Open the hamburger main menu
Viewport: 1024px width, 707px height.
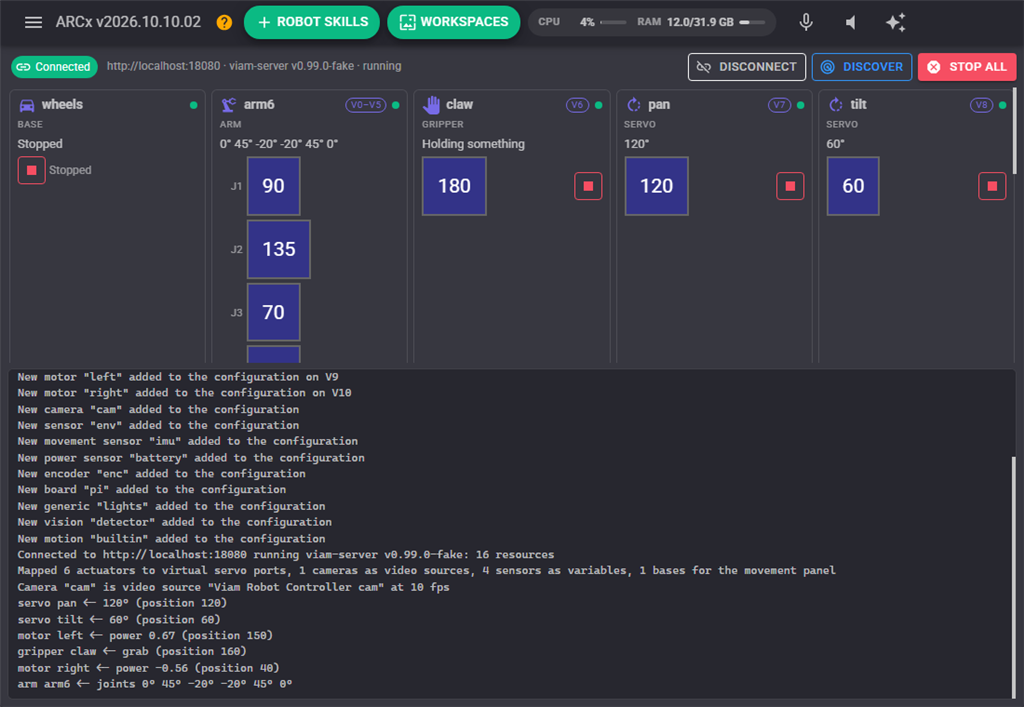pyautogui.click(x=33, y=22)
